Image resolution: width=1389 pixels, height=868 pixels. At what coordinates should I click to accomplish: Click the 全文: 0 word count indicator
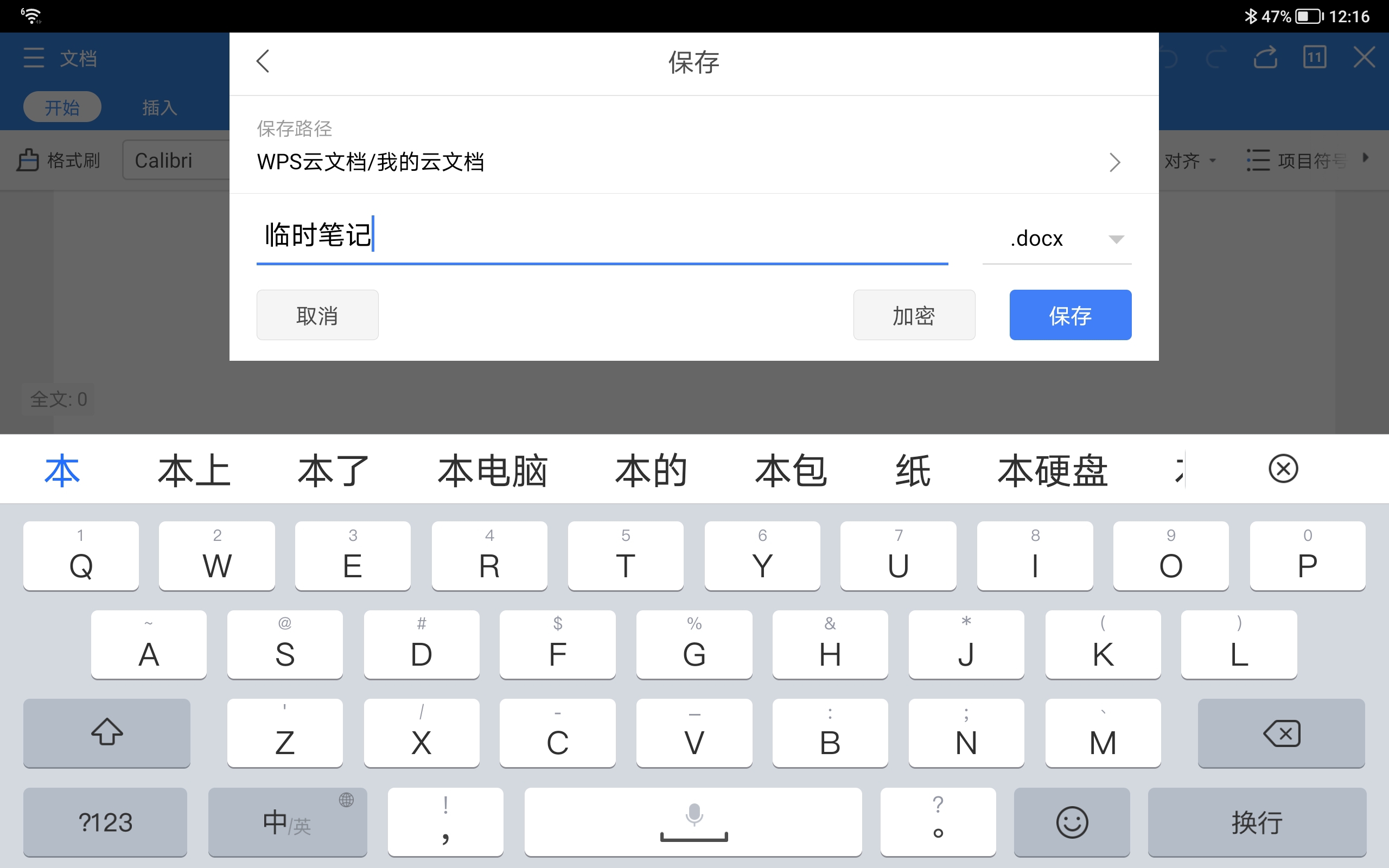(x=59, y=399)
